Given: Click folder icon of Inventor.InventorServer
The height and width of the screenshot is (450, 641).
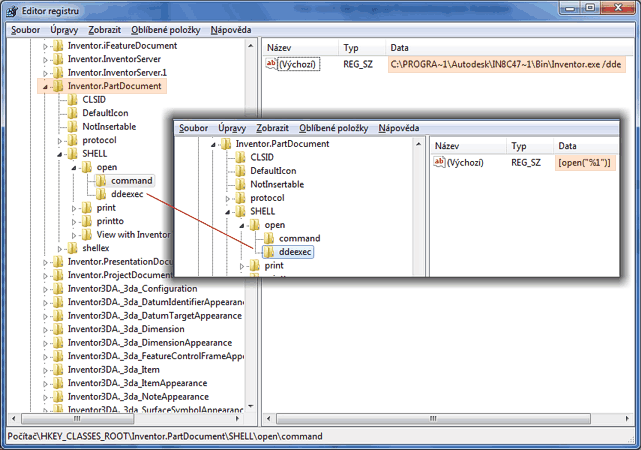Looking at the screenshot, I should pos(58,59).
